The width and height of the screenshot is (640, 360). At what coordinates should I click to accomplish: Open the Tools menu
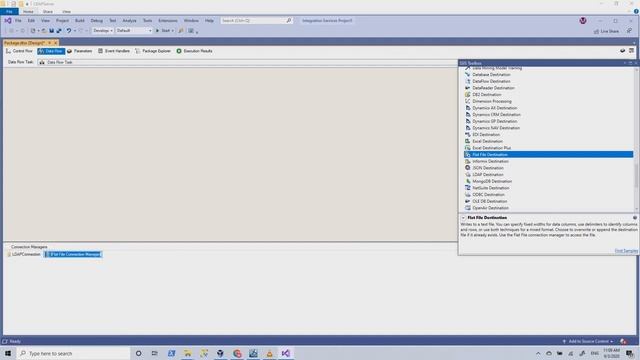click(x=147, y=20)
